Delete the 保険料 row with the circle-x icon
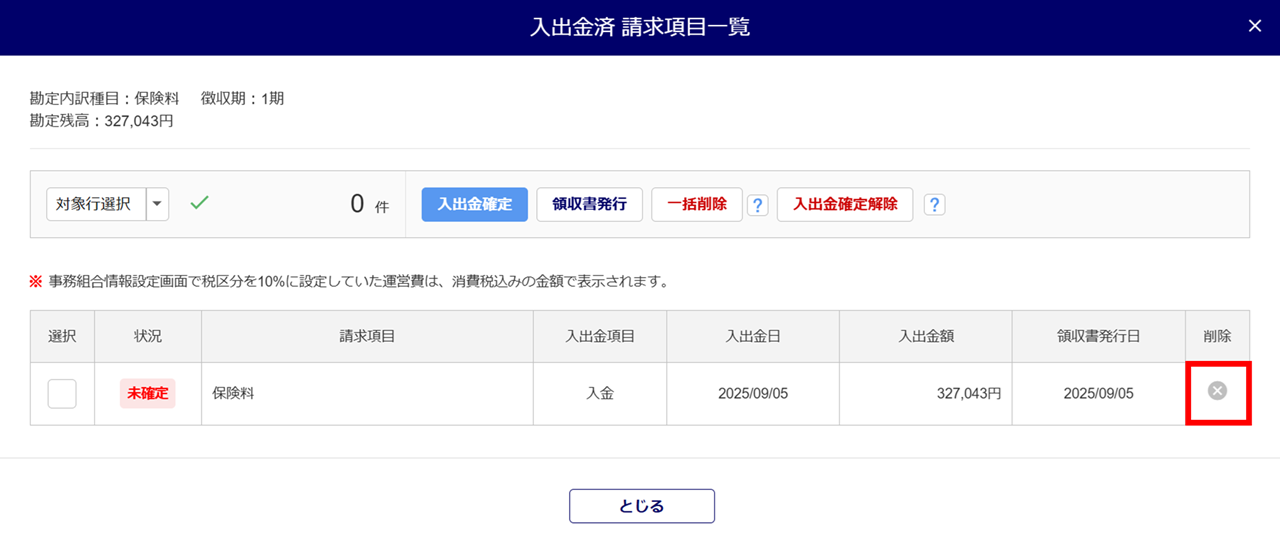This screenshot has width=1280, height=551. click(x=1217, y=391)
